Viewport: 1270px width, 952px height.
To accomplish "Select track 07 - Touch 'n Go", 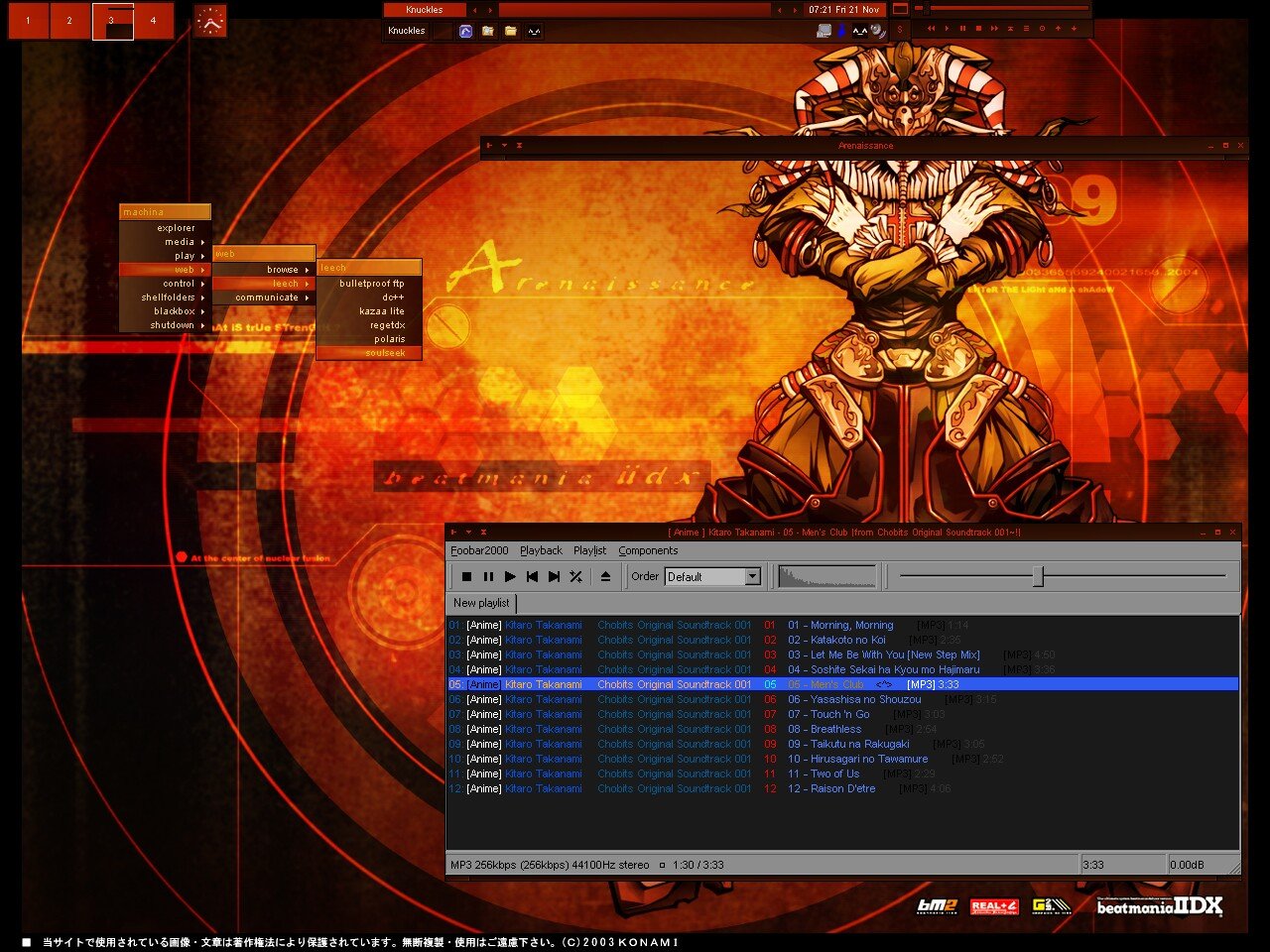I will pos(842,714).
